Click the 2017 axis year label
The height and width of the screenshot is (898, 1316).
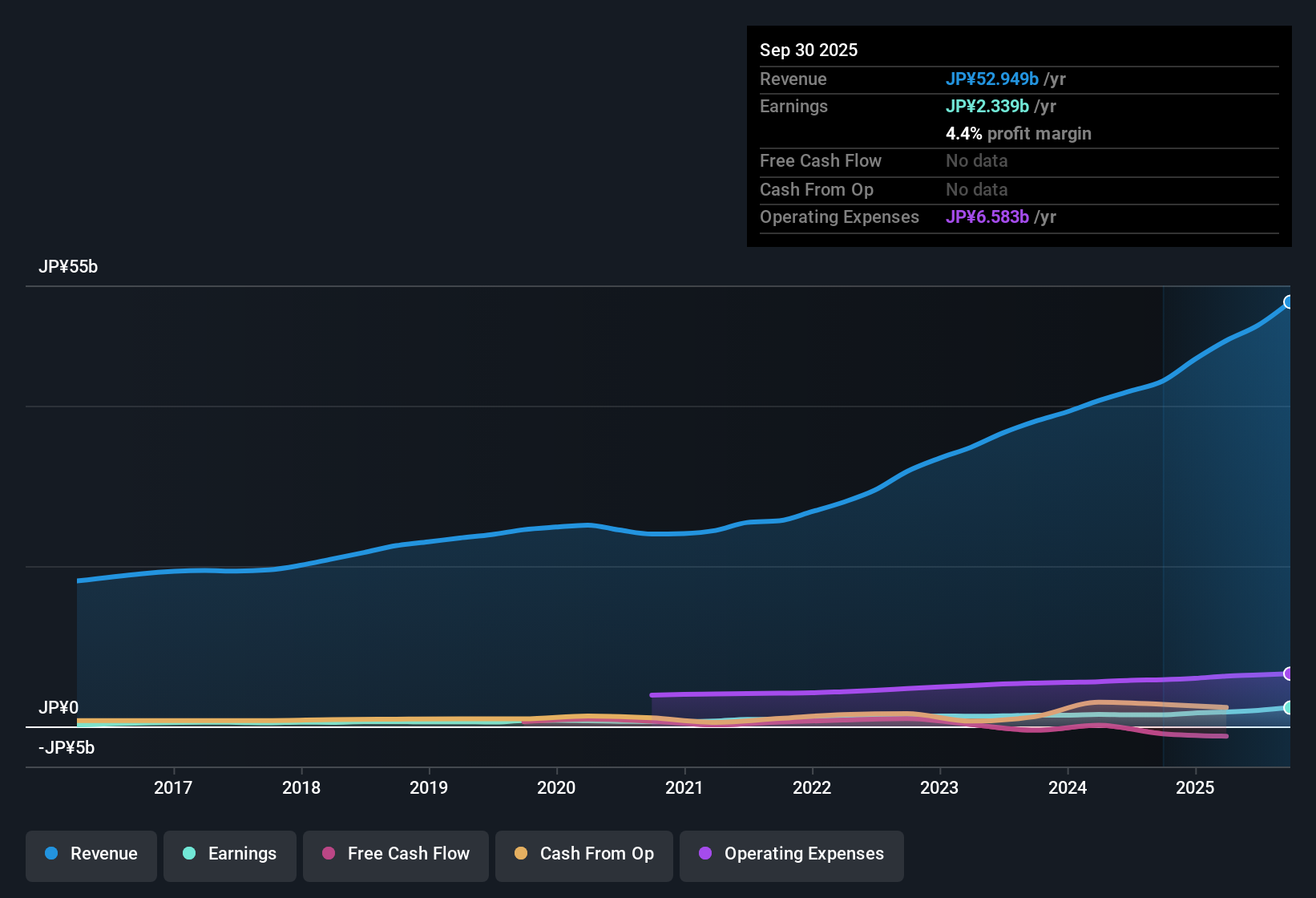(173, 787)
